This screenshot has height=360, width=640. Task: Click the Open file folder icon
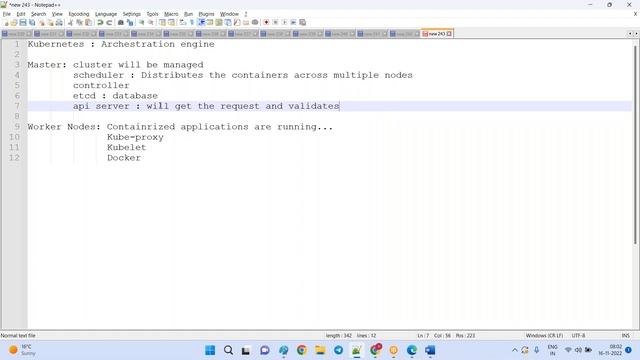(14, 22)
